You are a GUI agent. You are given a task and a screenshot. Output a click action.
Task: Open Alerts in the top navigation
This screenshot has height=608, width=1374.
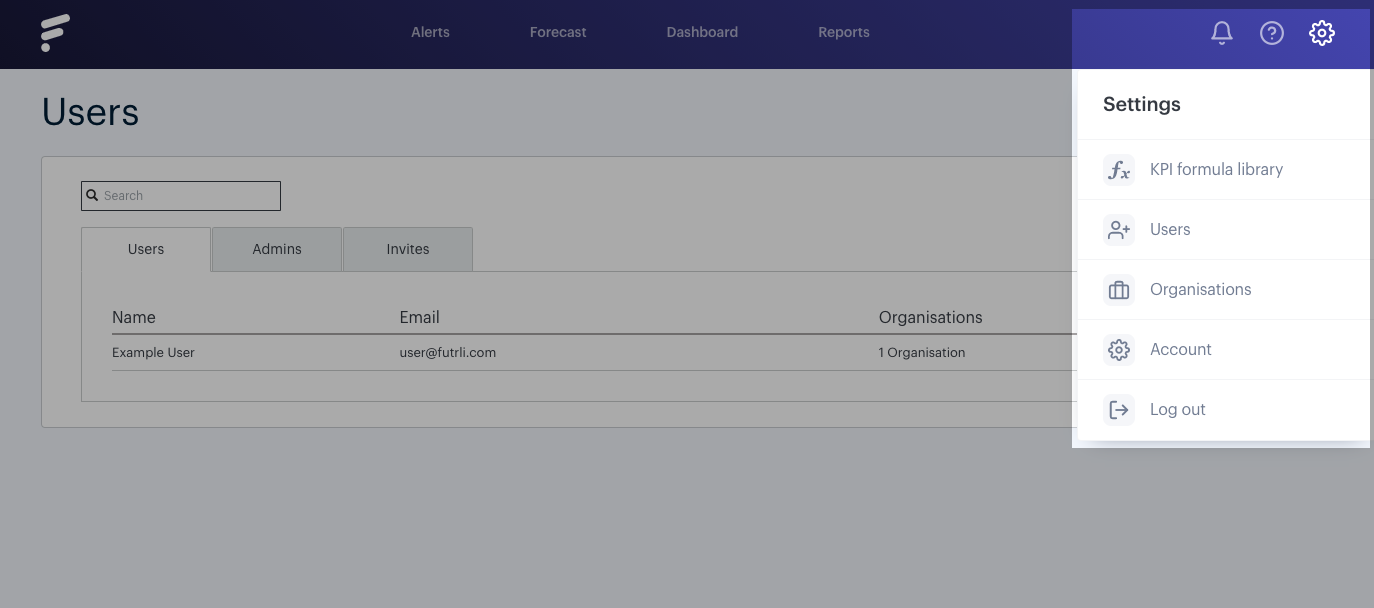430,32
